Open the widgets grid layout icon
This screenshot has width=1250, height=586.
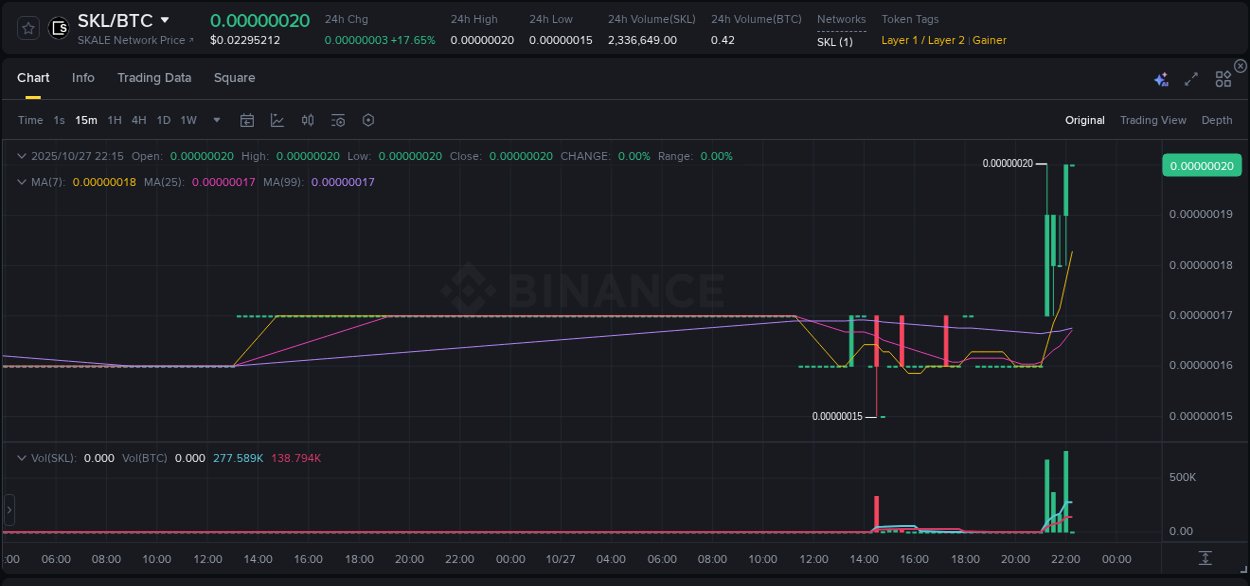point(1222,78)
